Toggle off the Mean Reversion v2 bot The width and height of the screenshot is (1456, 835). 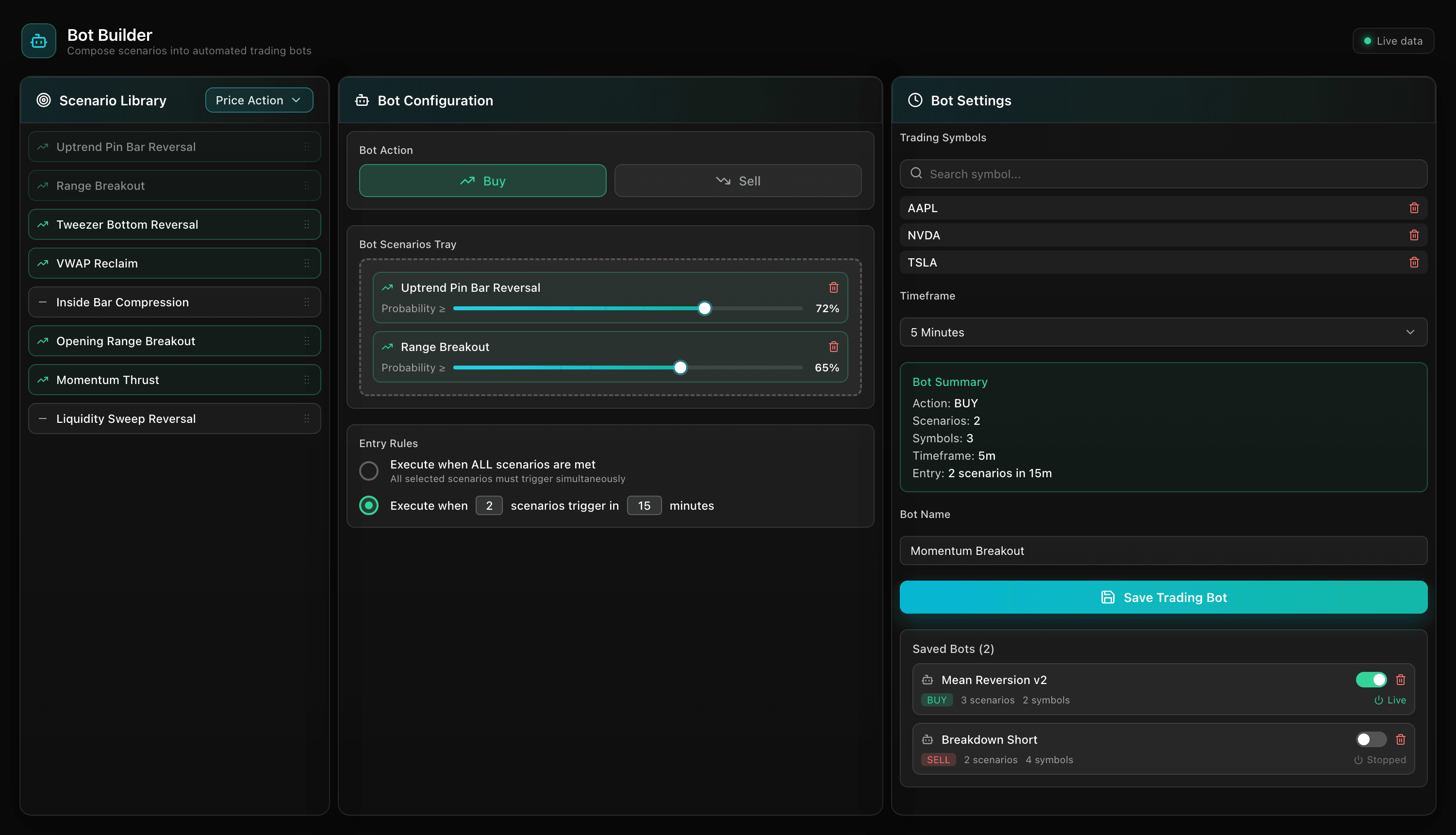point(1371,680)
